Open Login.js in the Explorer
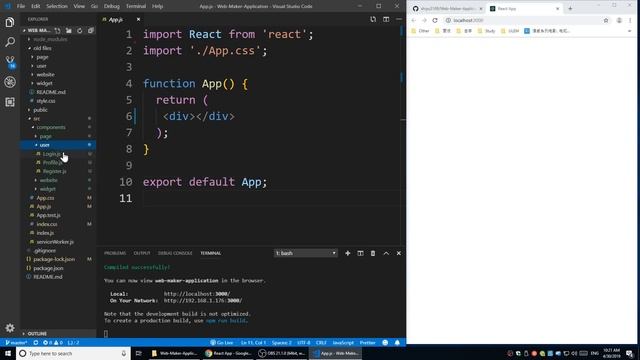 52,154
